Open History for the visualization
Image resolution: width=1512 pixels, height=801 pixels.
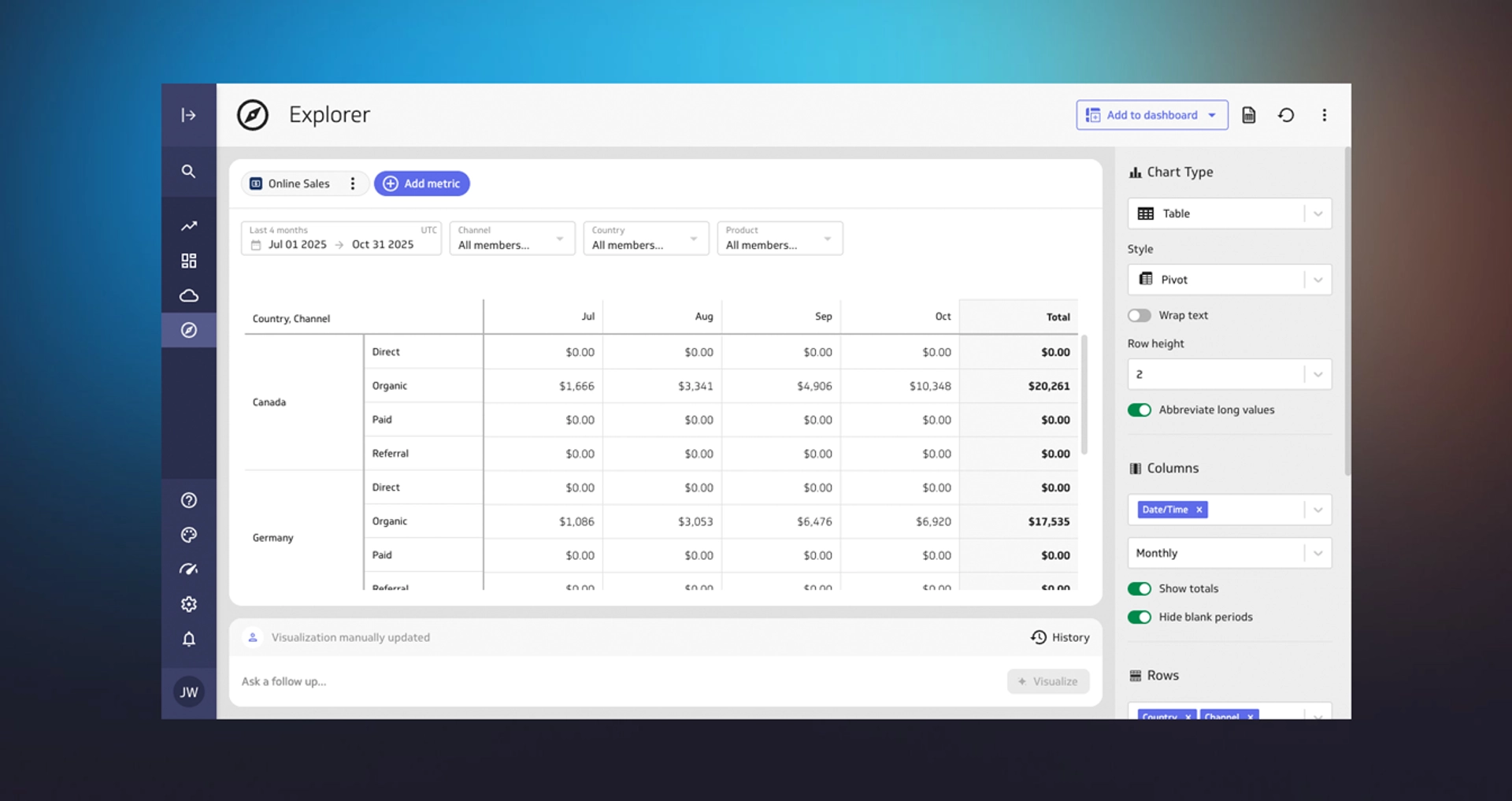1060,637
